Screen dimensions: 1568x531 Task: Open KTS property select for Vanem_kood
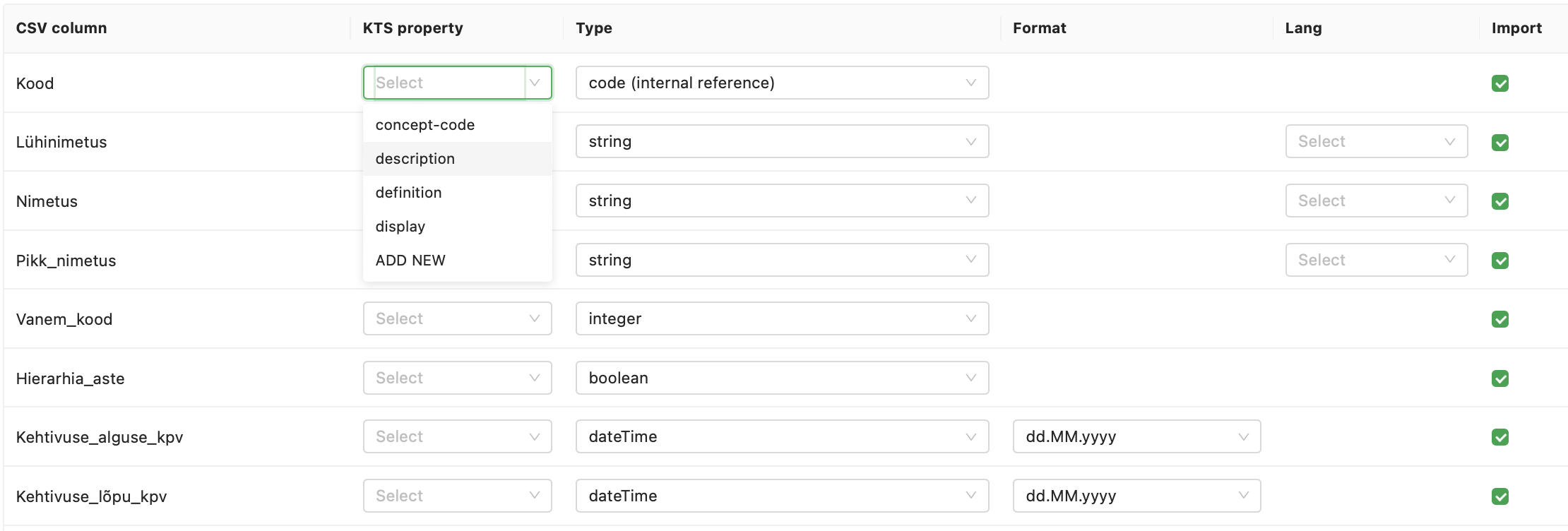click(x=457, y=319)
